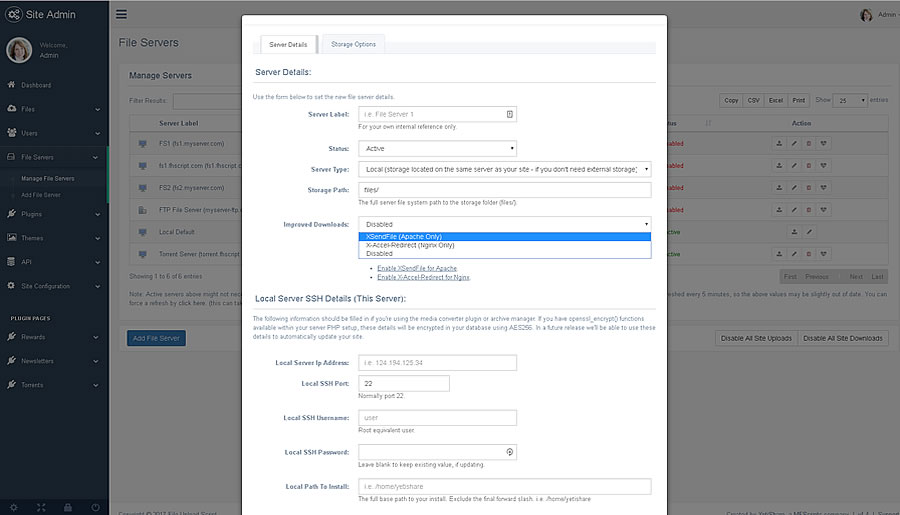
Task: Click the Site Configuration gear icon
Action: click(x=11, y=285)
